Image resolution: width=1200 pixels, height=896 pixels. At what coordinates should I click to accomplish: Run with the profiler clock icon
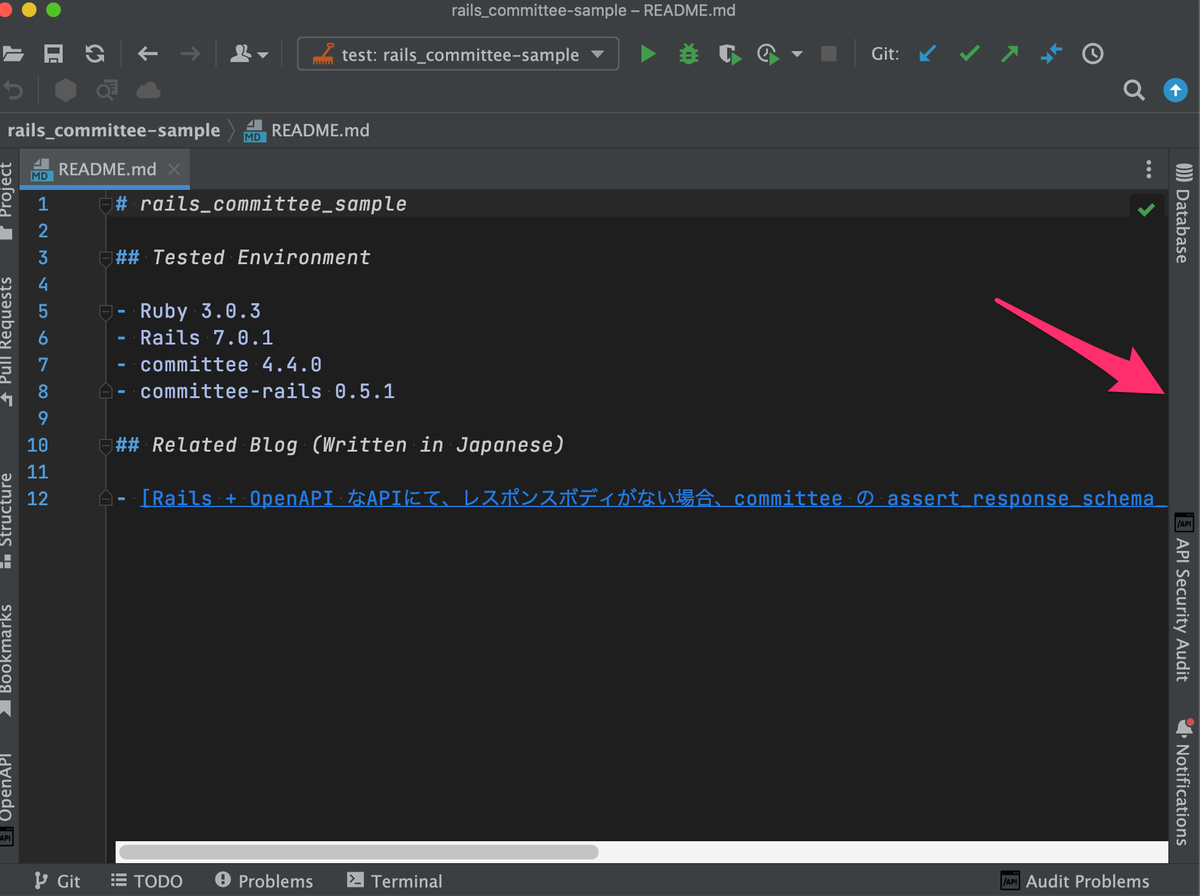pyautogui.click(x=769, y=54)
